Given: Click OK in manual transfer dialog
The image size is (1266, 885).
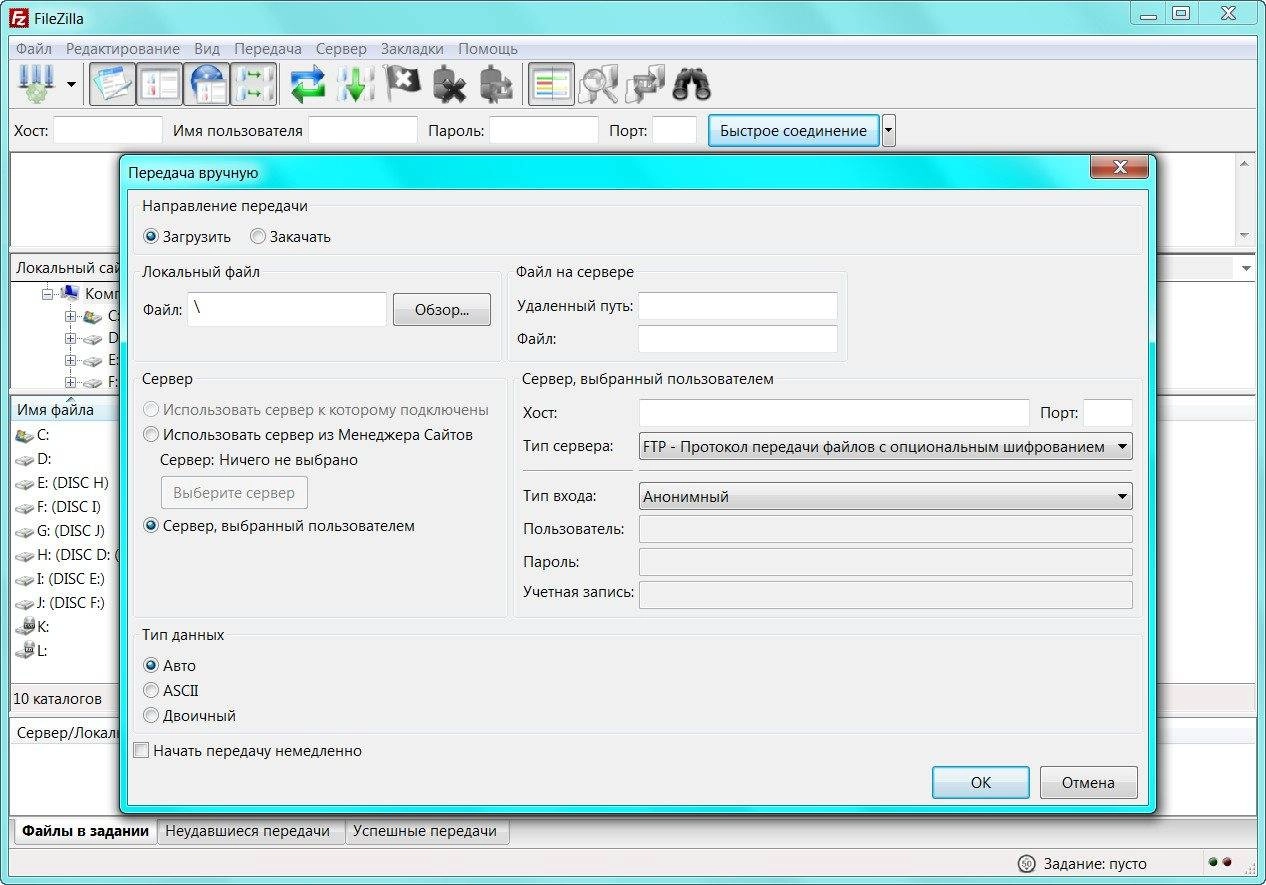Looking at the screenshot, I should point(981,782).
